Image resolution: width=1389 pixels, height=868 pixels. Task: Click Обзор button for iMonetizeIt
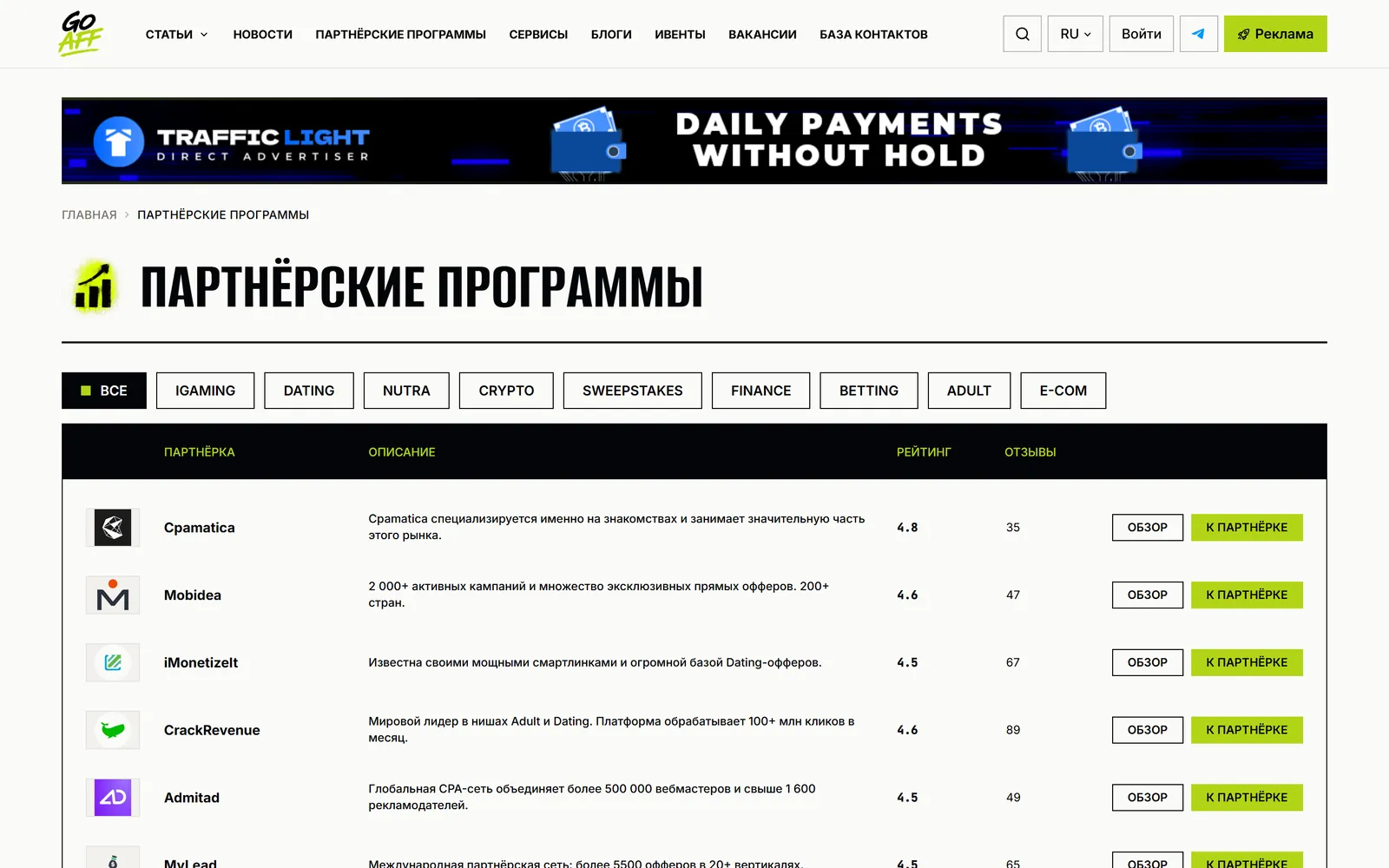[1148, 662]
